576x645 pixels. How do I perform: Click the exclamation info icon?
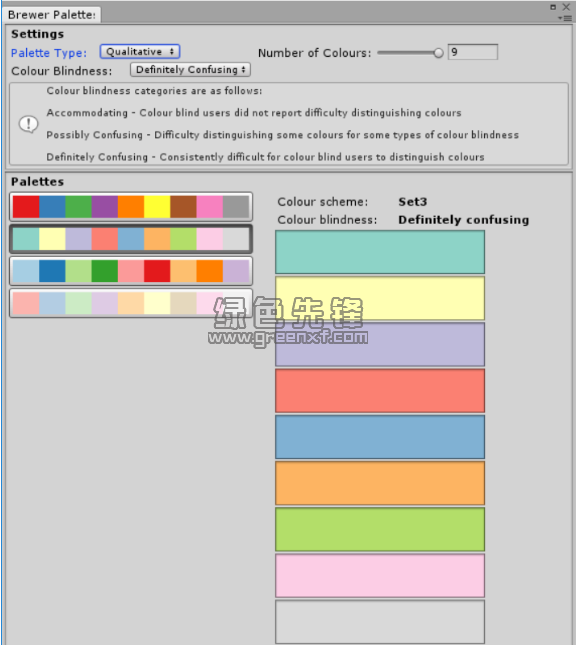point(28,124)
